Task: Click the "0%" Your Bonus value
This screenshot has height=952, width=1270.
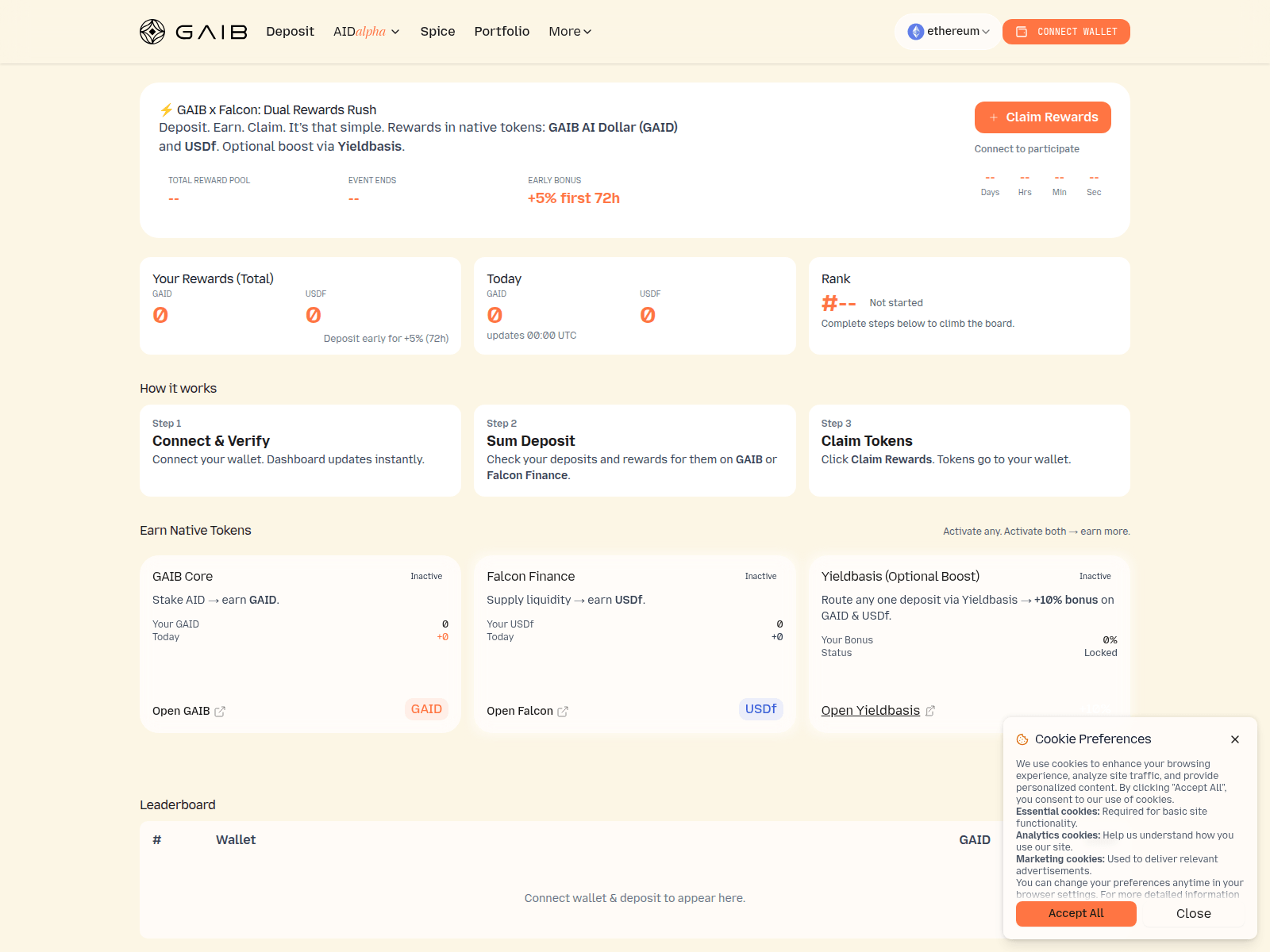Action: [1110, 640]
